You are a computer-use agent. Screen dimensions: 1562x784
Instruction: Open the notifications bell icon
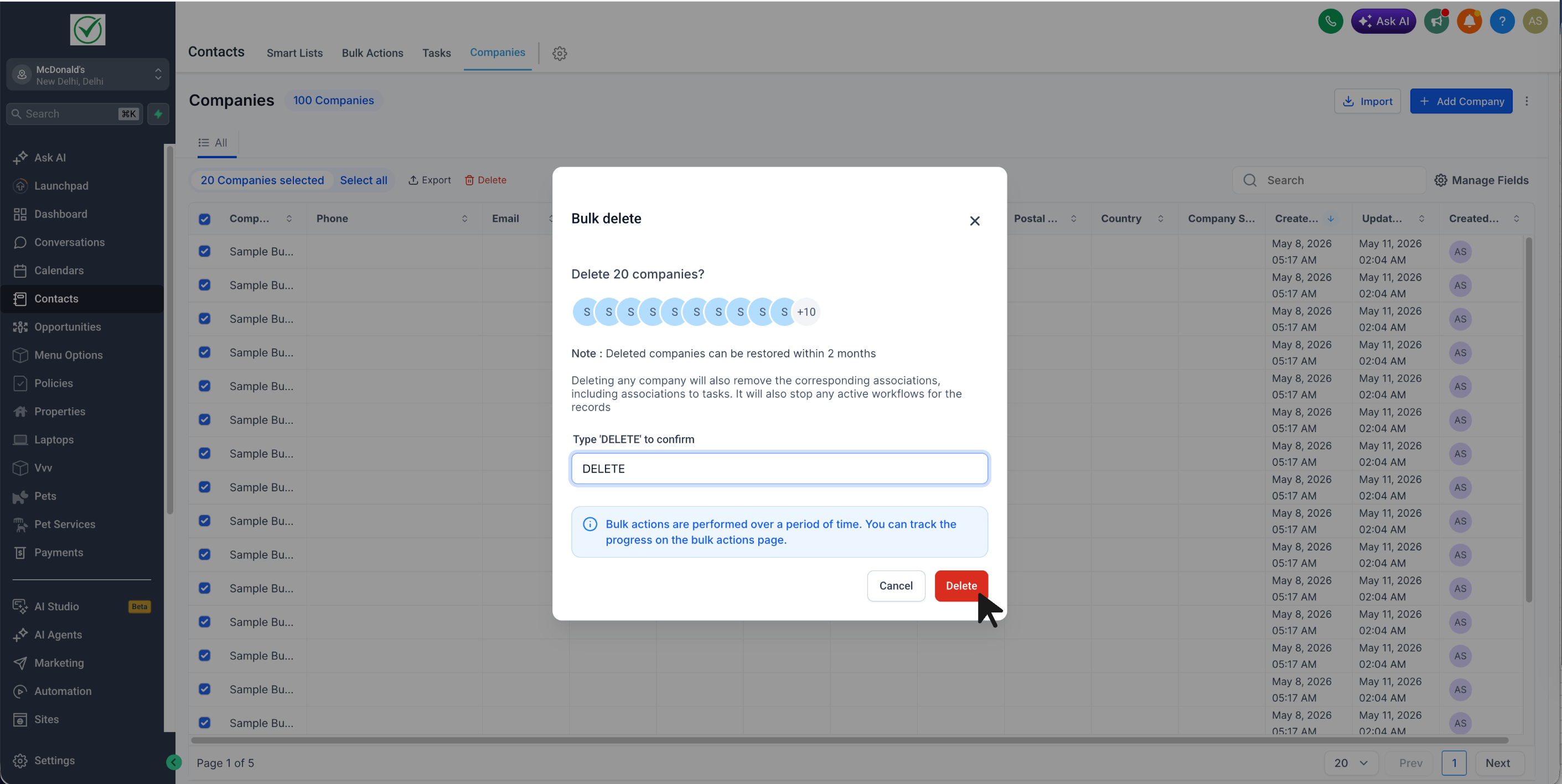click(1469, 21)
